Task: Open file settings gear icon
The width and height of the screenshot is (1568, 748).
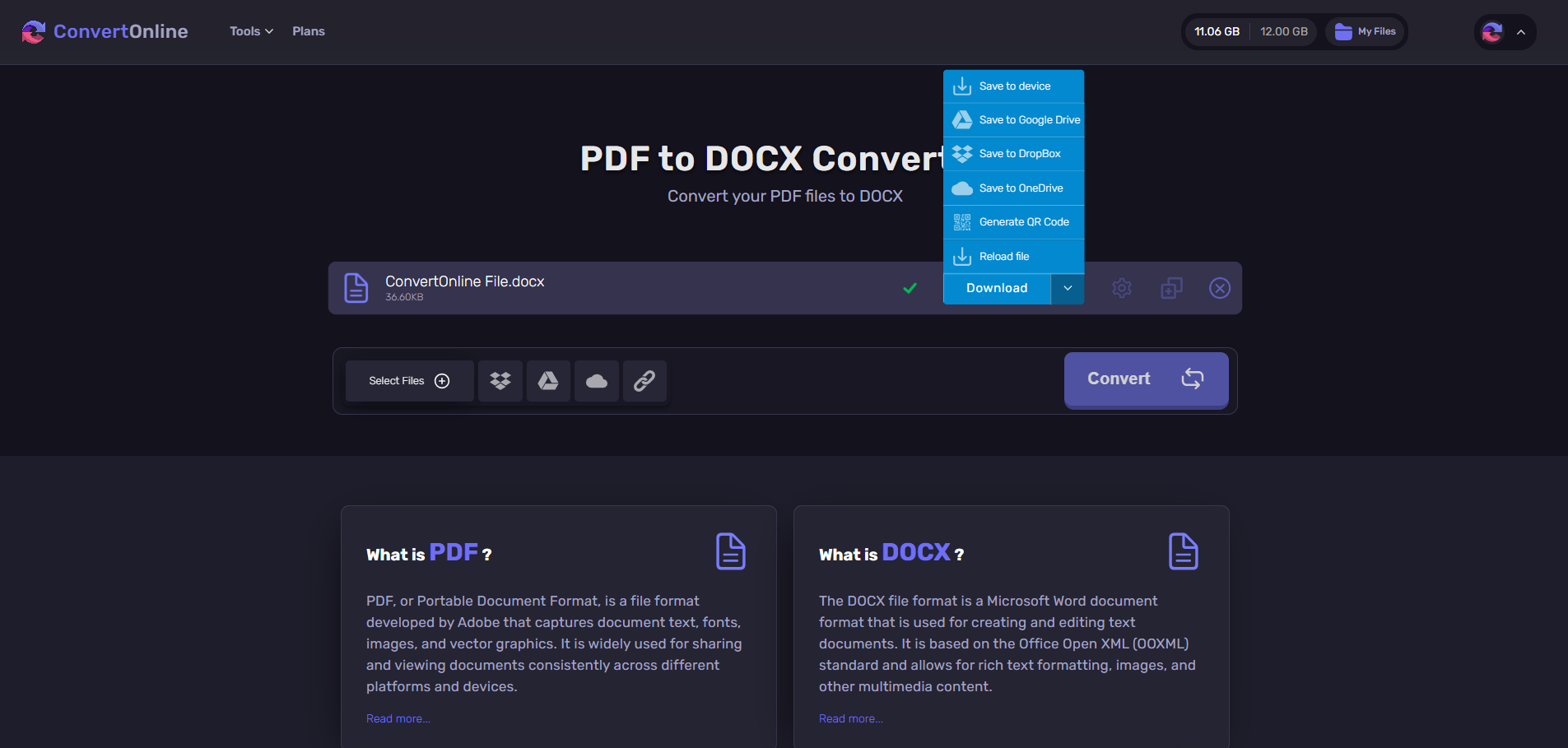Action: point(1122,288)
